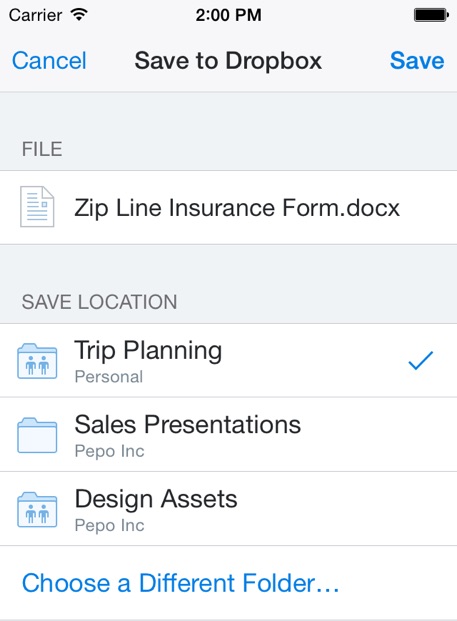Tap the Design Assets shared folder icon

click(37, 510)
